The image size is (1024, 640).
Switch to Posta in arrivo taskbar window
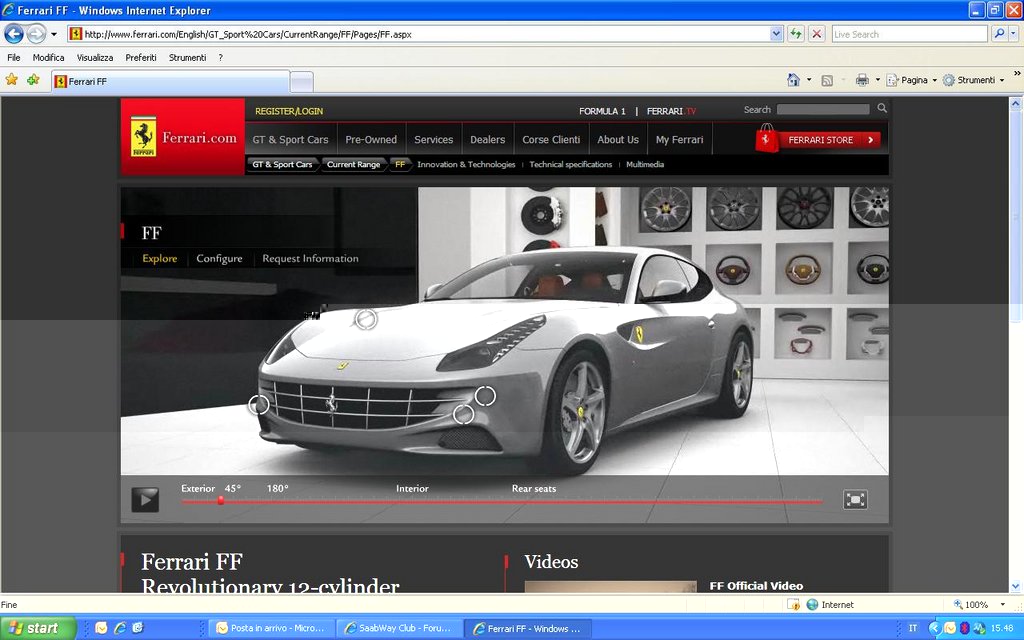[272, 628]
